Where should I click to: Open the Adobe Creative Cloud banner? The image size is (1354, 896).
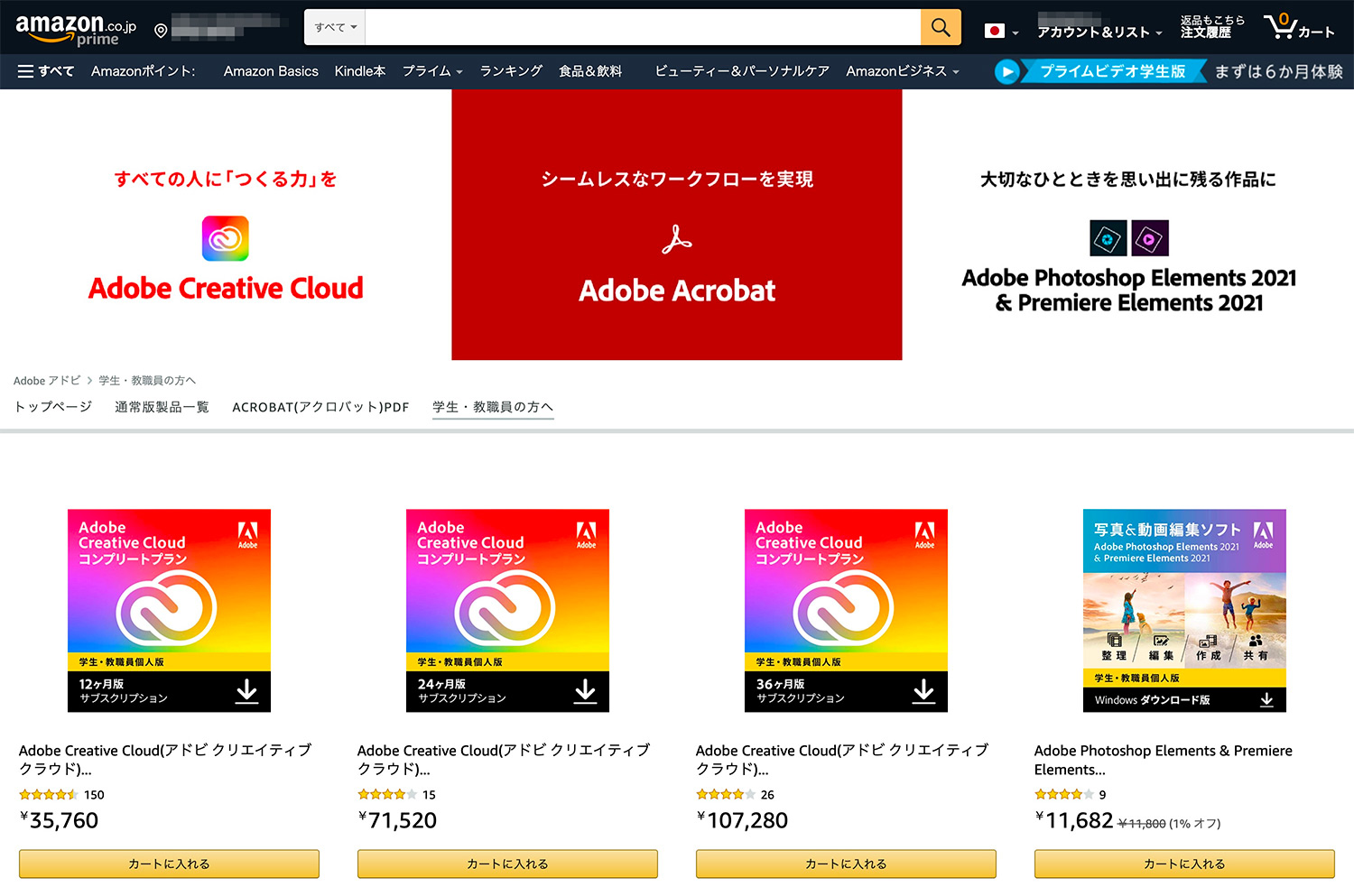click(226, 225)
